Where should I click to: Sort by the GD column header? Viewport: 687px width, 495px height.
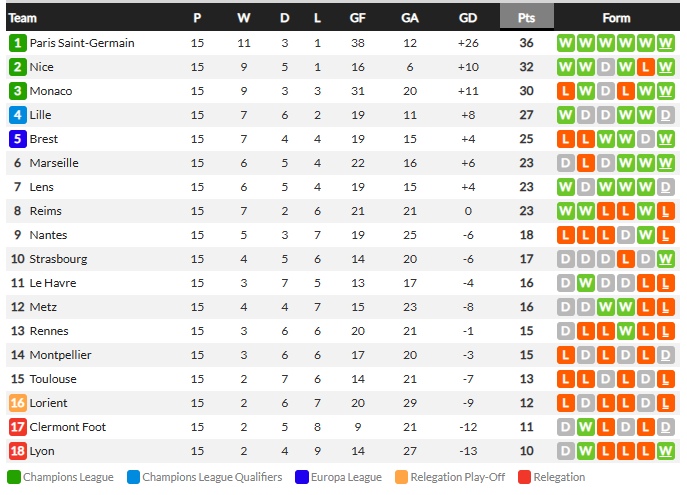(x=468, y=18)
